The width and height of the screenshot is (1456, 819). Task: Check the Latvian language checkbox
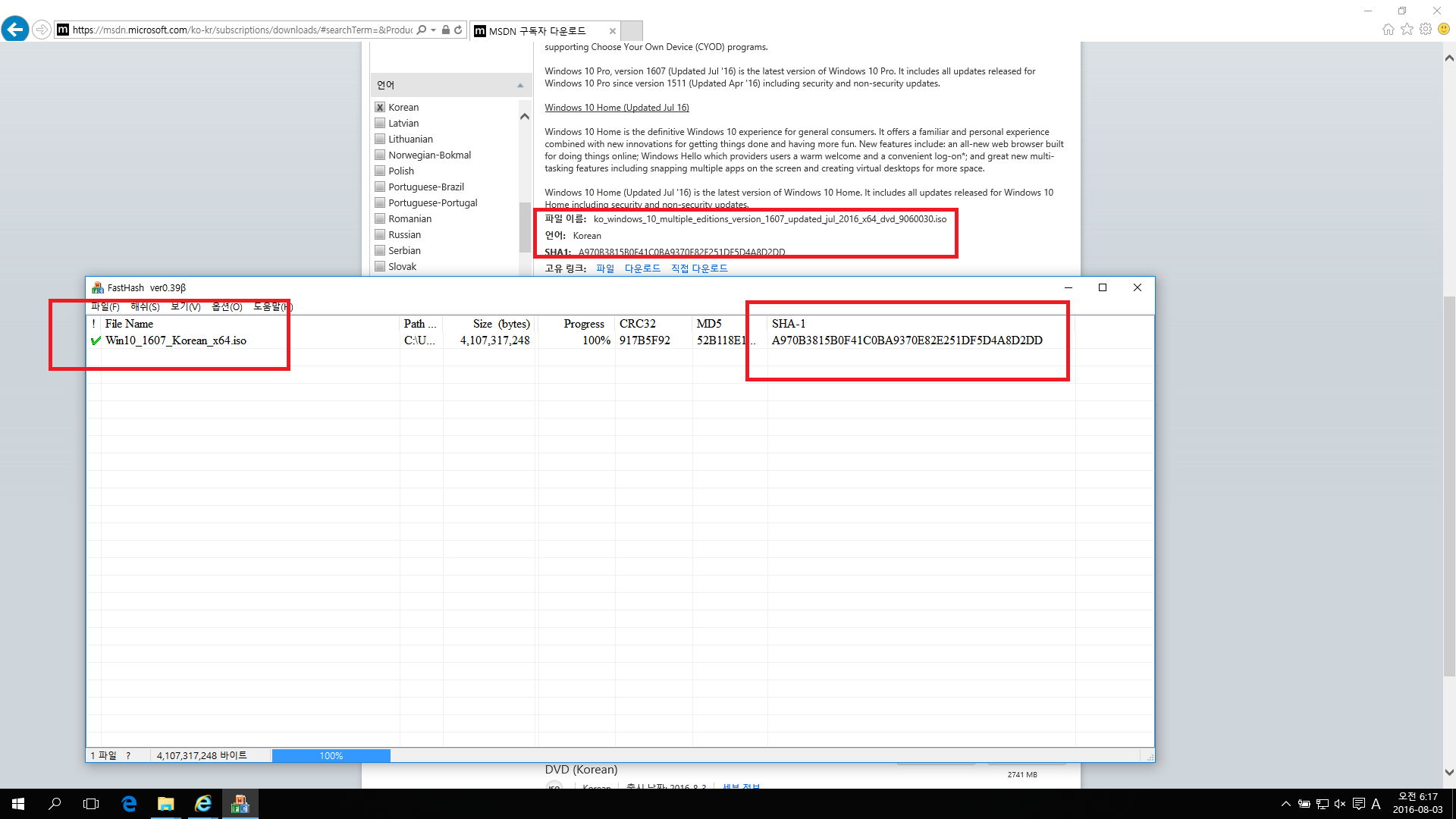pos(380,123)
